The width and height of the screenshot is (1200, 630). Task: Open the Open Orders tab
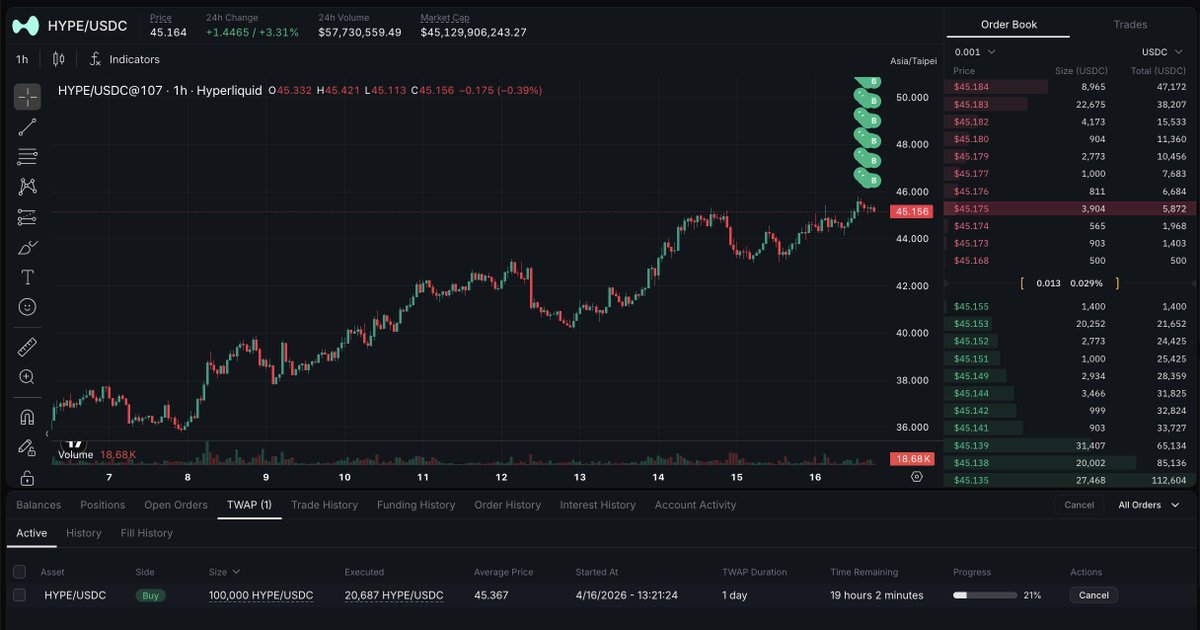click(x=175, y=505)
